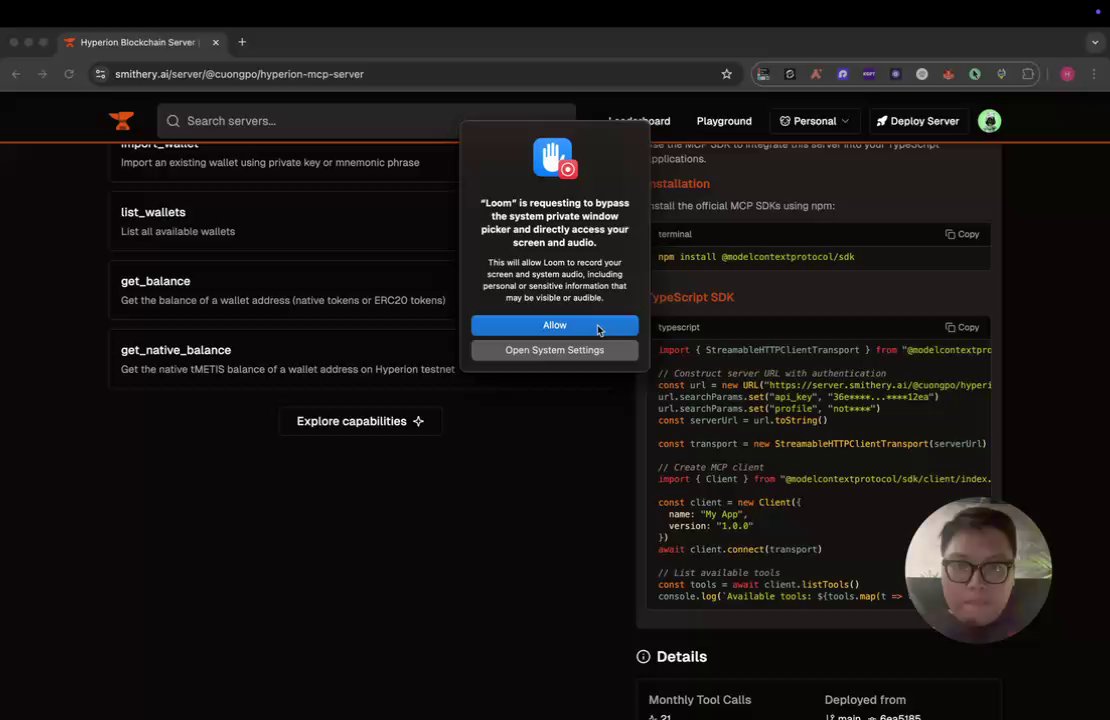The image size is (1110, 720).
Task: Click the yellow-blue shield extension icon
Action: point(1001,74)
